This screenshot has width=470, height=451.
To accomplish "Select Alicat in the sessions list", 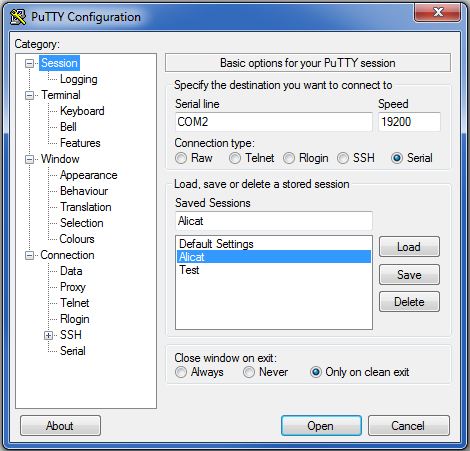I will (273, 257).
